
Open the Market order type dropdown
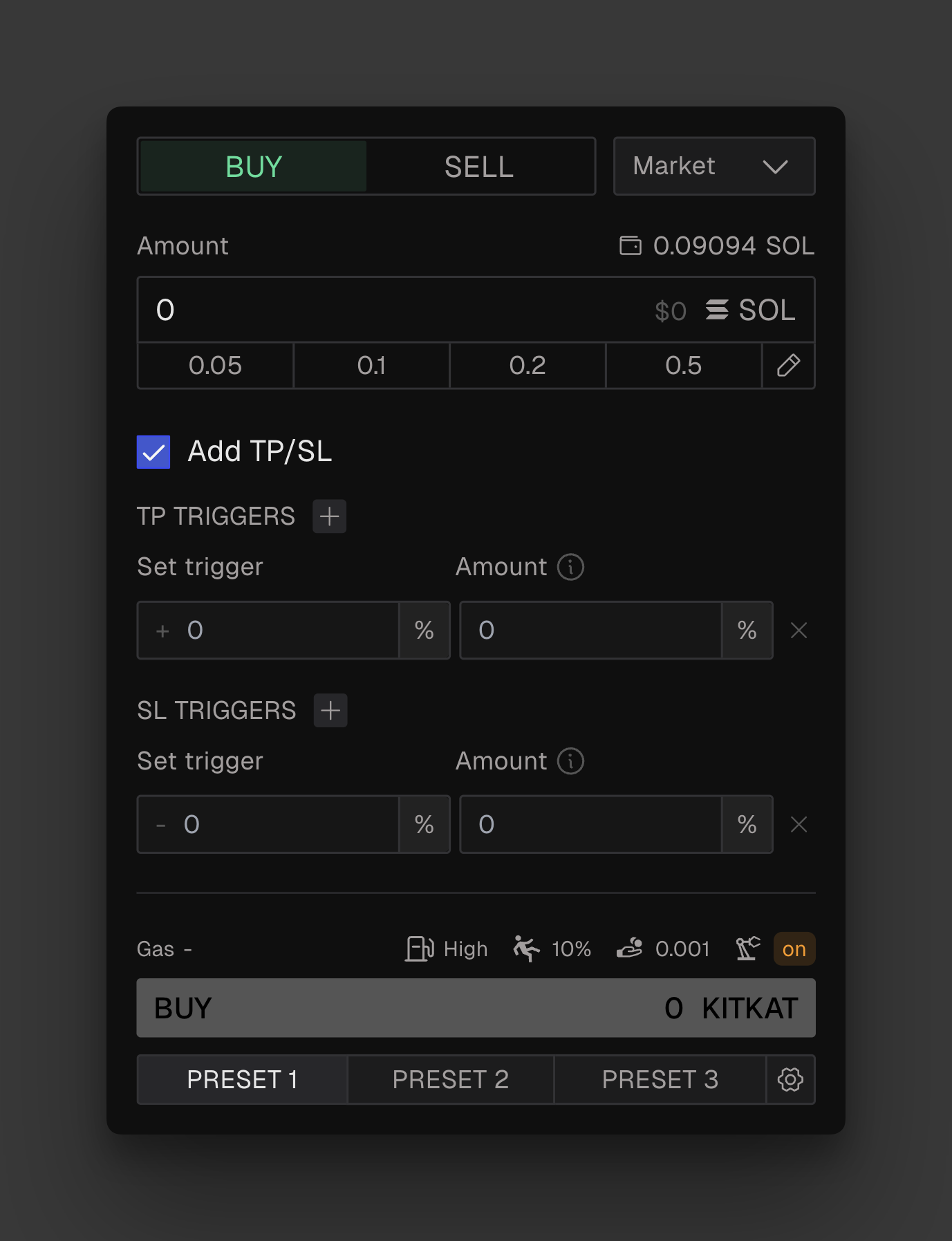click(713, 167)
